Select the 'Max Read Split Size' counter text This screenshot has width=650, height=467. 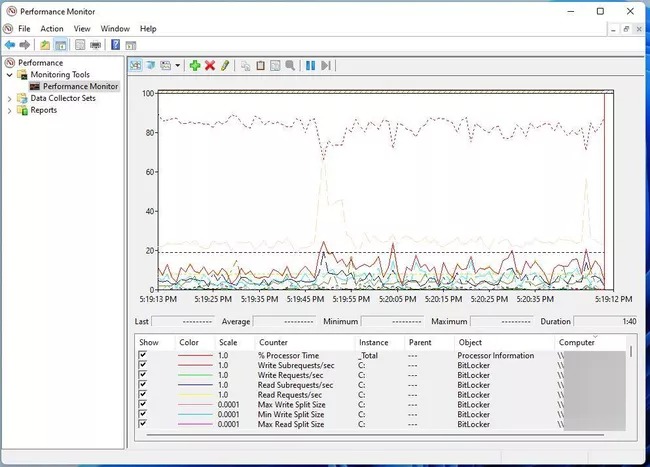point(291,424)
